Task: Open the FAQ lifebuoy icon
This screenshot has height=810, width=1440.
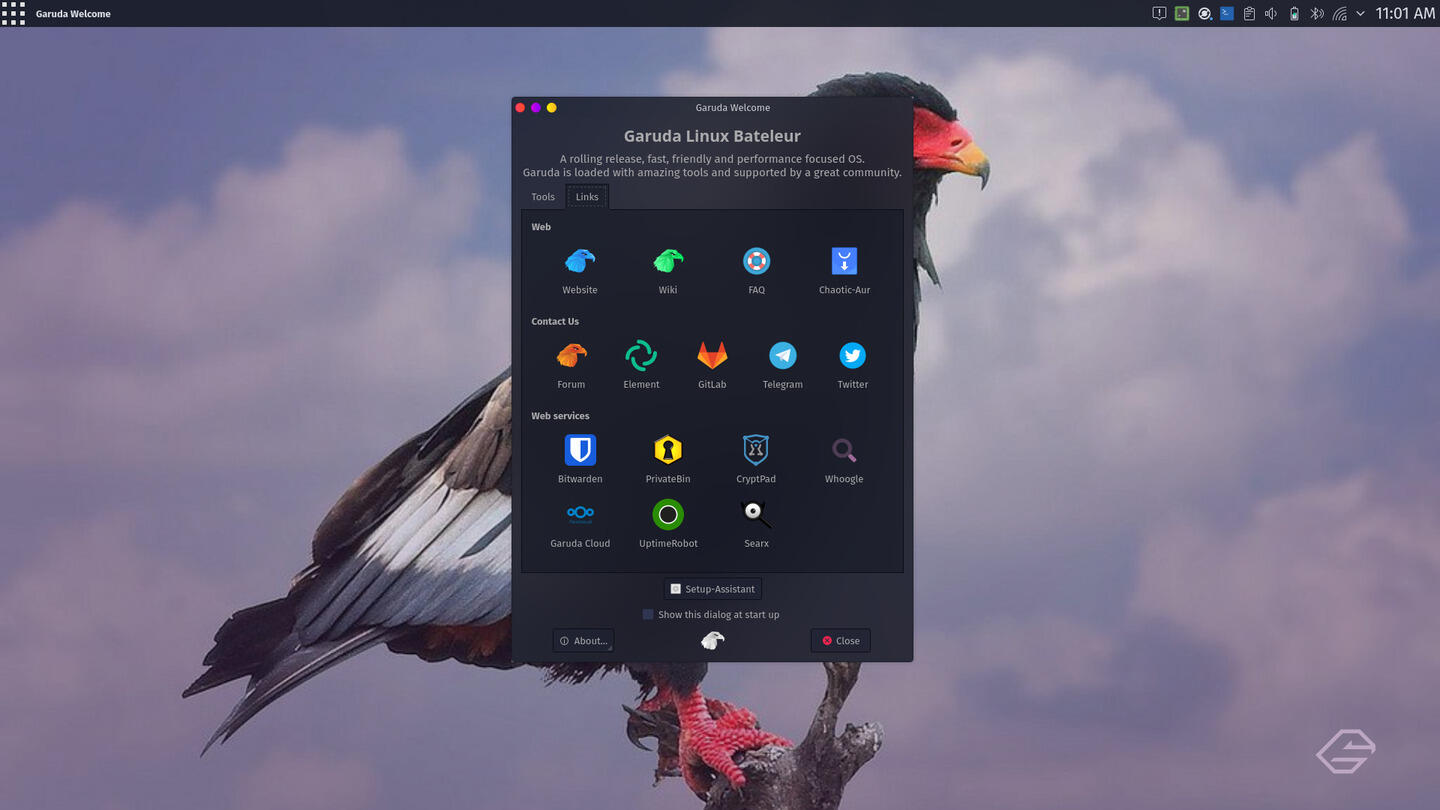Action: coord(756,261)
